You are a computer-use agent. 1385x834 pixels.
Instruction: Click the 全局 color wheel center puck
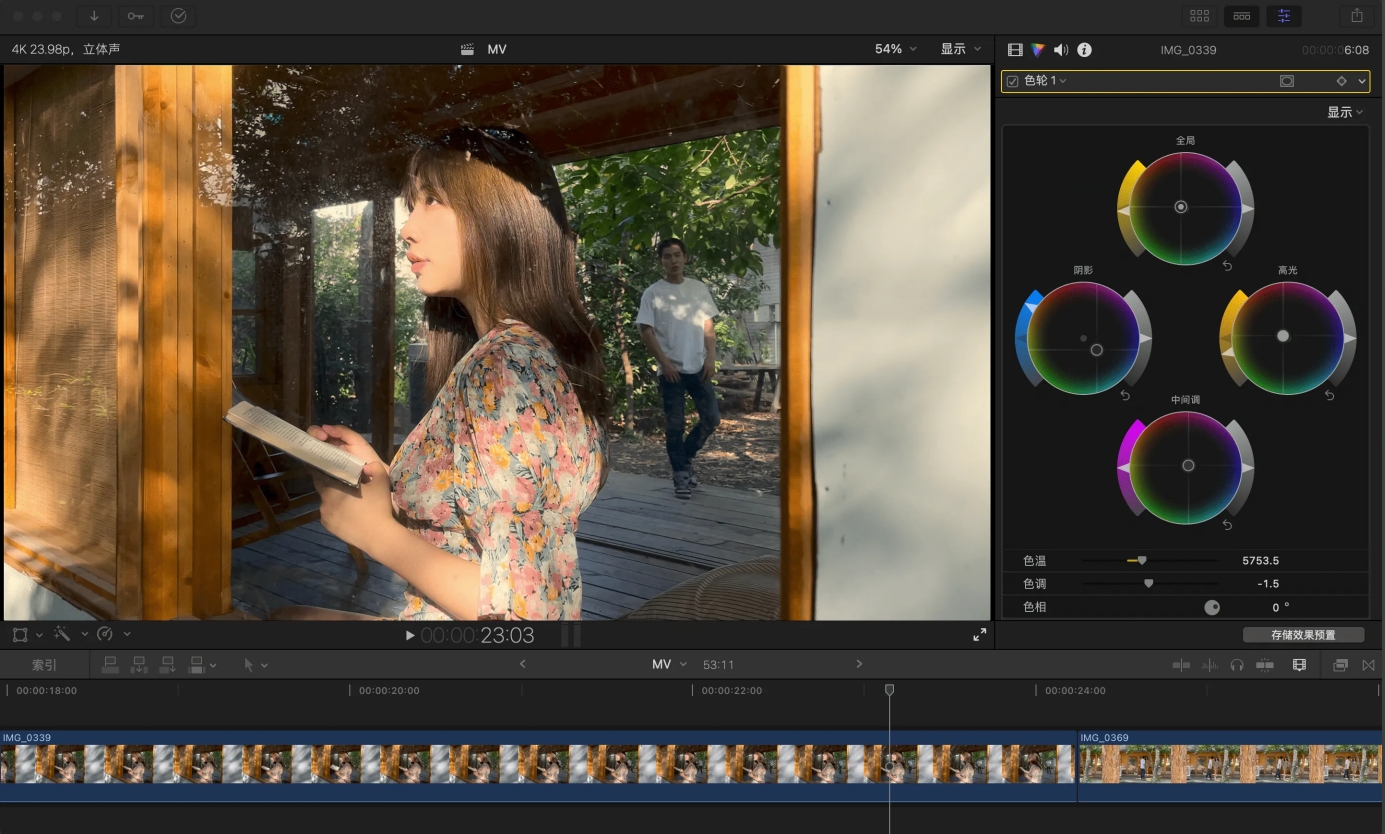[1181, 207]
